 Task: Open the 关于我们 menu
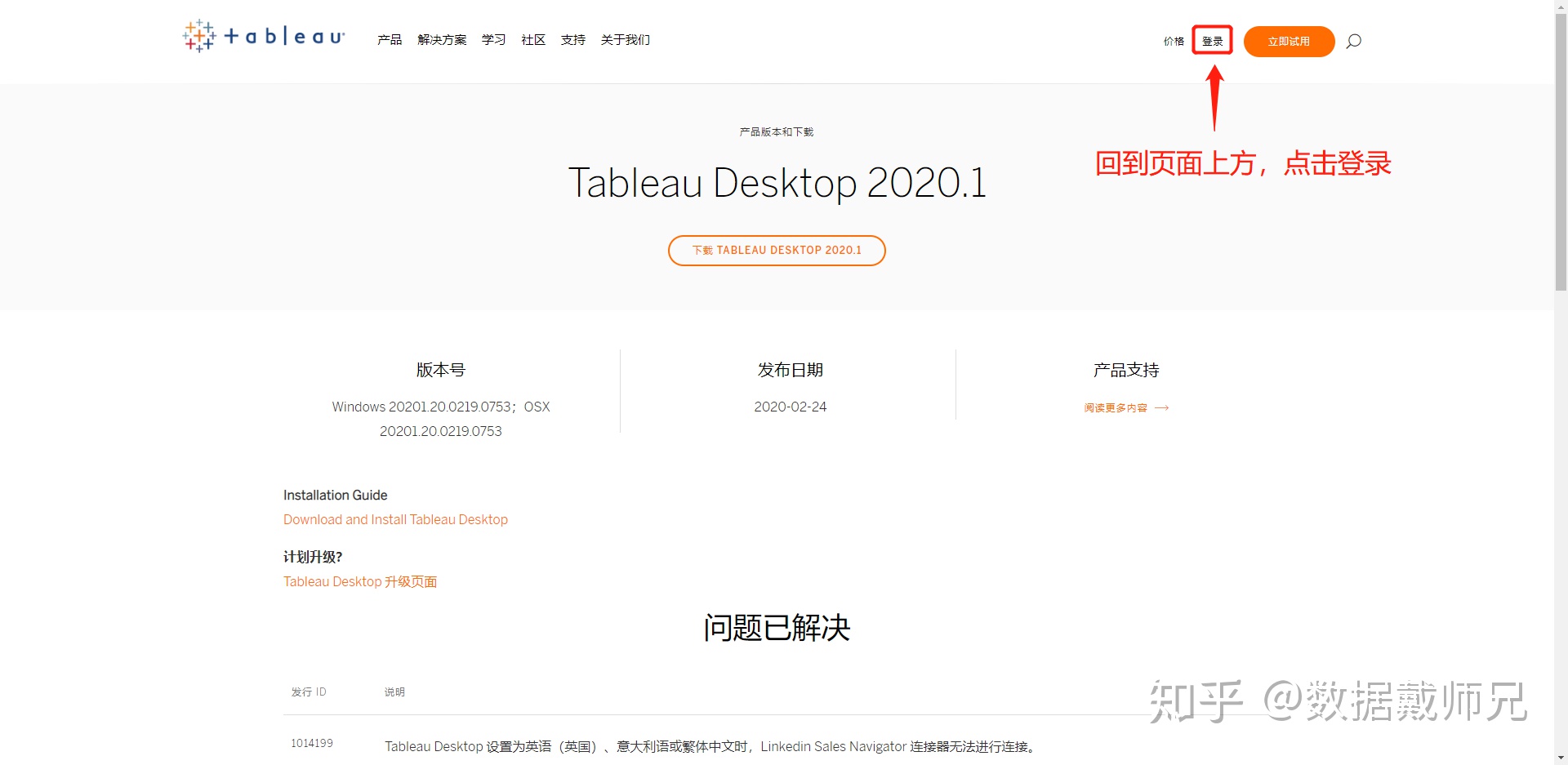point(626,39)
